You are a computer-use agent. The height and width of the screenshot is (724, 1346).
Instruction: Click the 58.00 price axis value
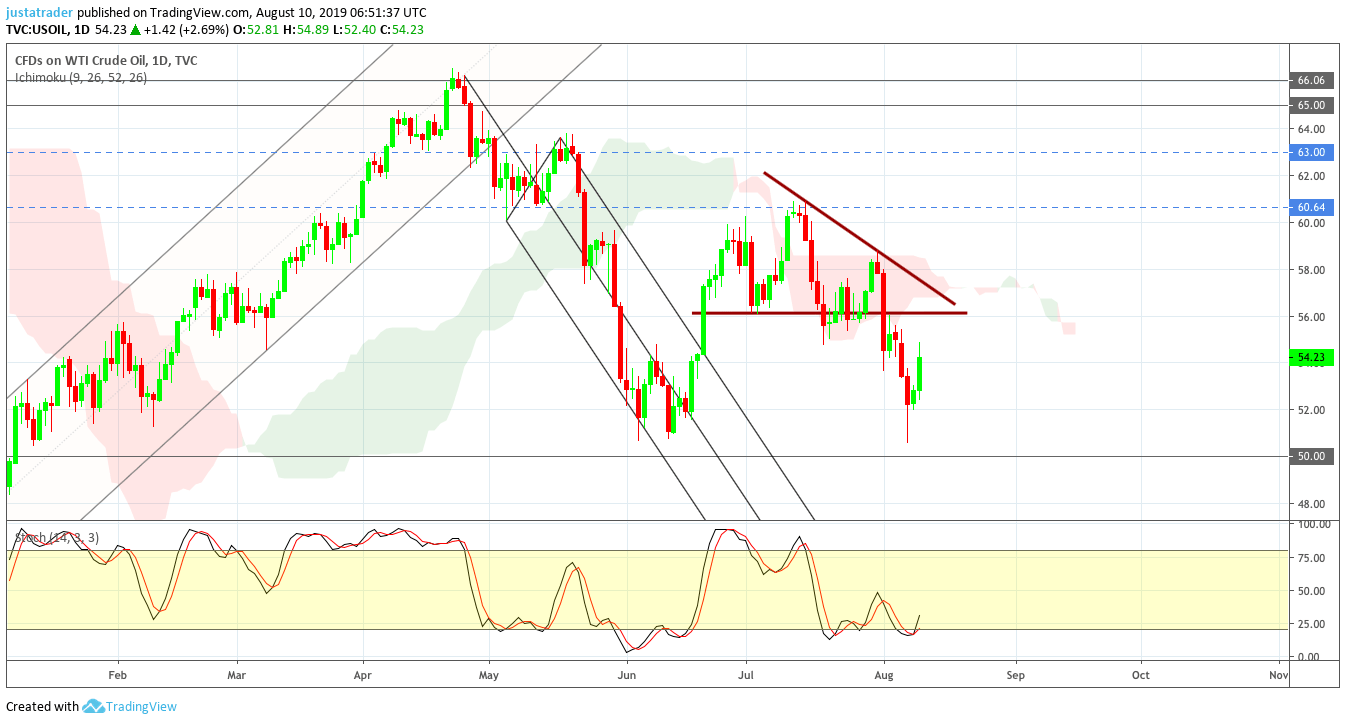[1311, 270]
